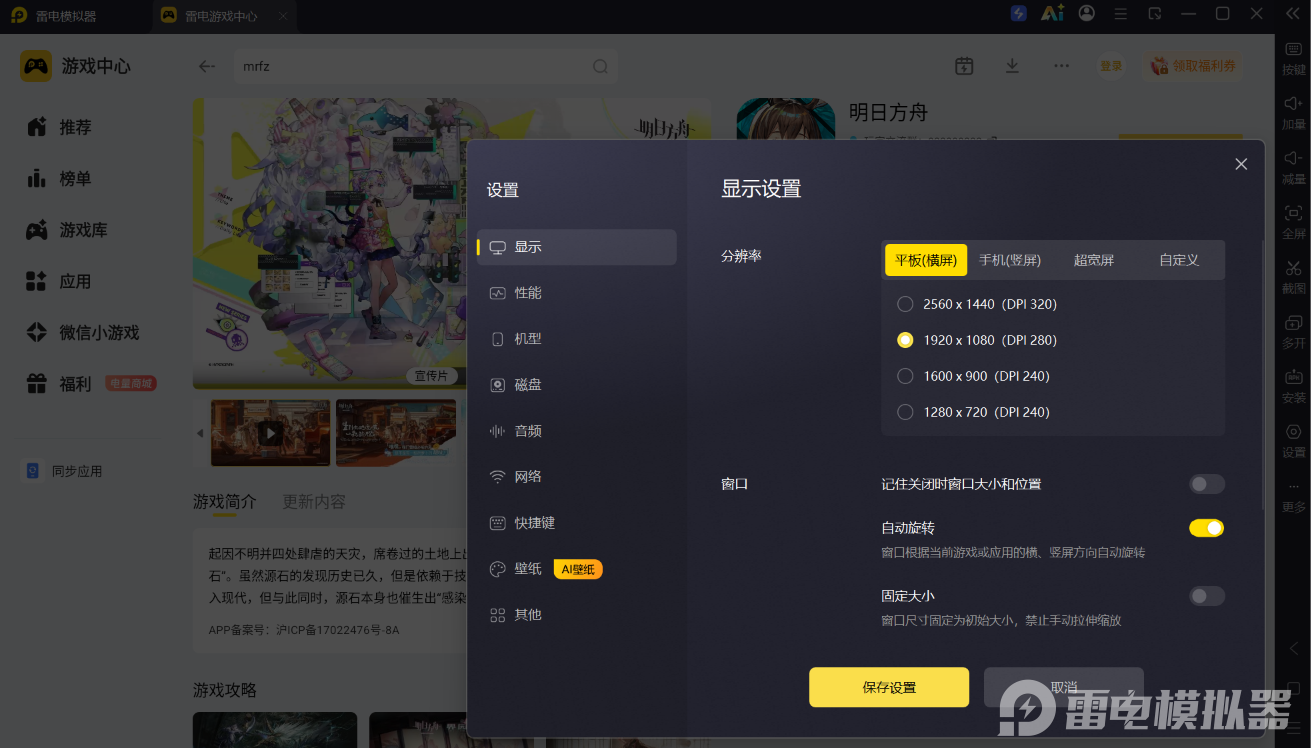Focus the search field containing mrfz
Image resolution: width=1311 pixels, height=748 pixels.
tap(425, 66)
